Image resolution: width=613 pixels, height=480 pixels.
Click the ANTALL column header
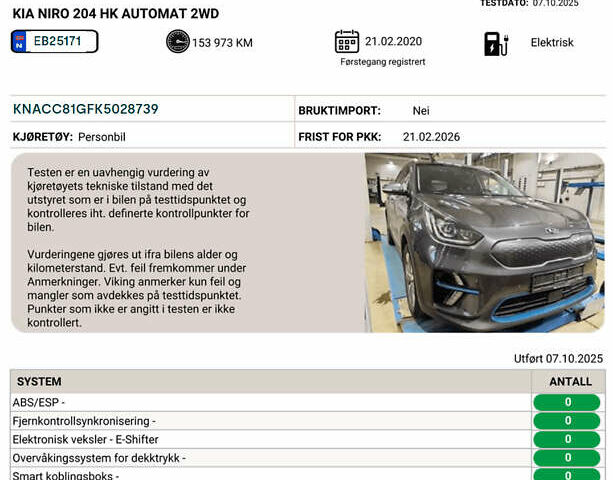point(570,381)
